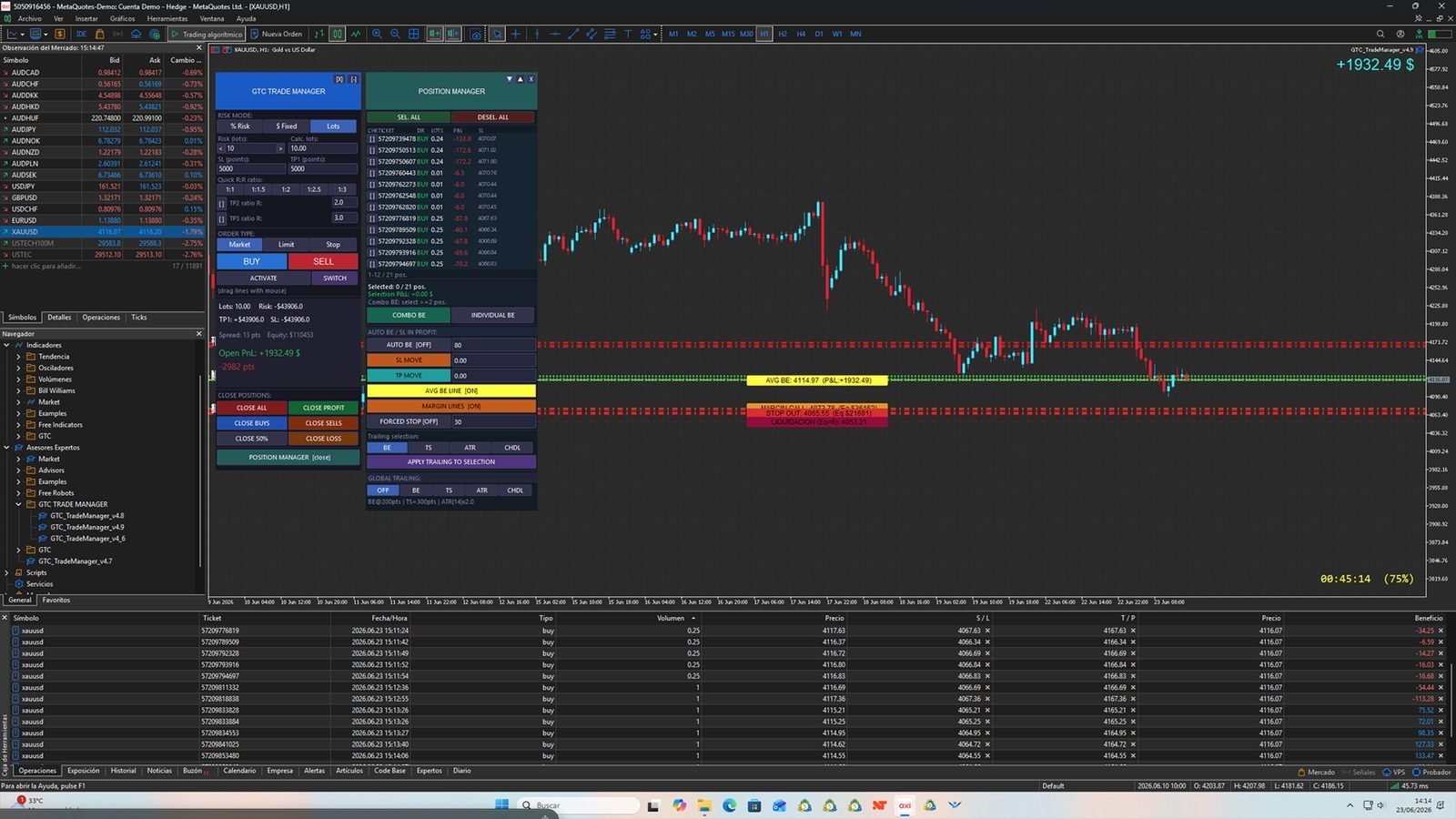Click the CLOSE PROFIT button
Screen dimensions: 1456x819
pos(323,408)
